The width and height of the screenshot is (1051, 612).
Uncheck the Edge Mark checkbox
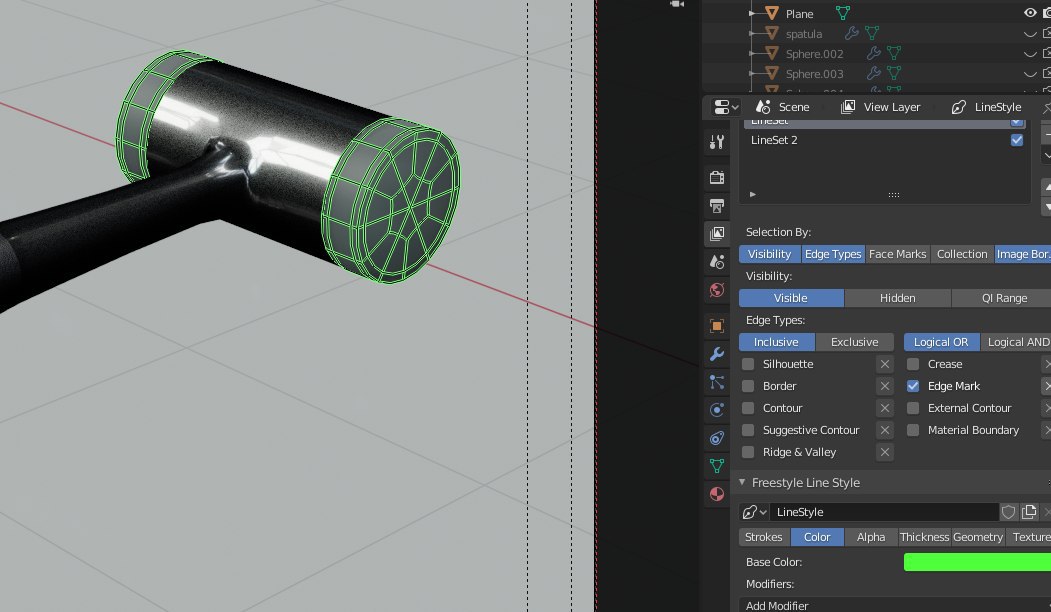point(913,386)
